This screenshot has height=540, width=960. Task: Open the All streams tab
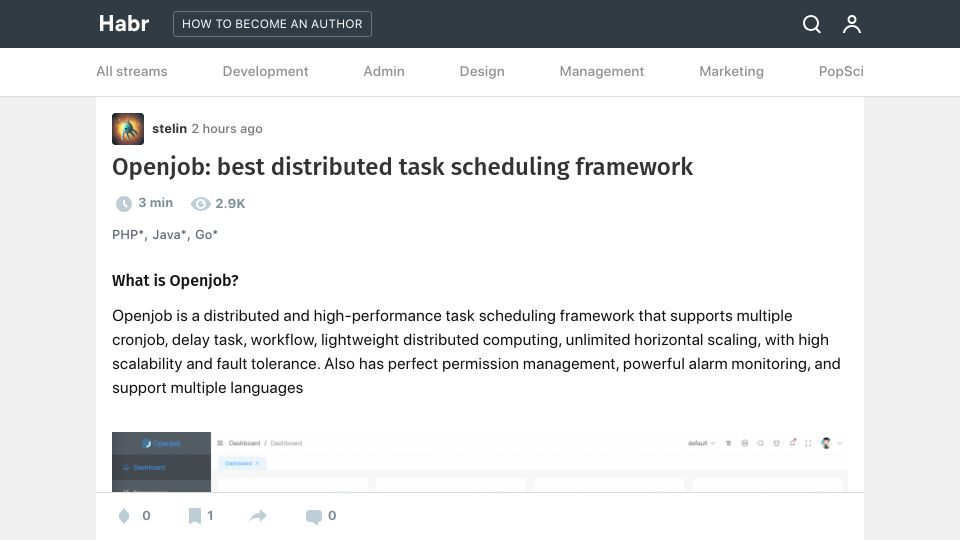[x=132, y=72]
